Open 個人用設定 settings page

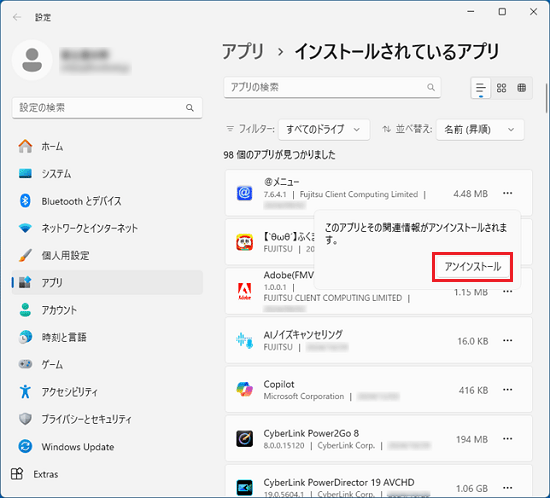pyautogui.click(x=107, y=255)
